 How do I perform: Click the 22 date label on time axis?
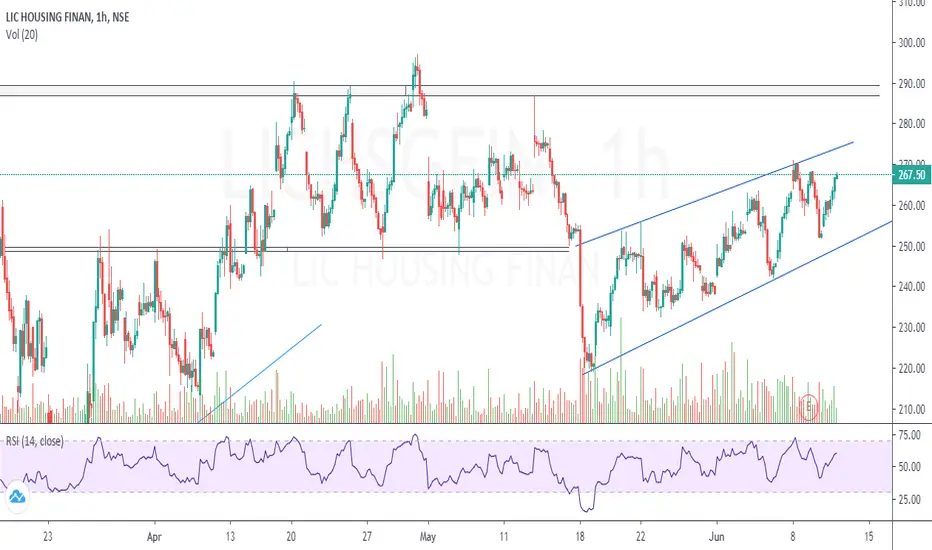tap(640, 536)
